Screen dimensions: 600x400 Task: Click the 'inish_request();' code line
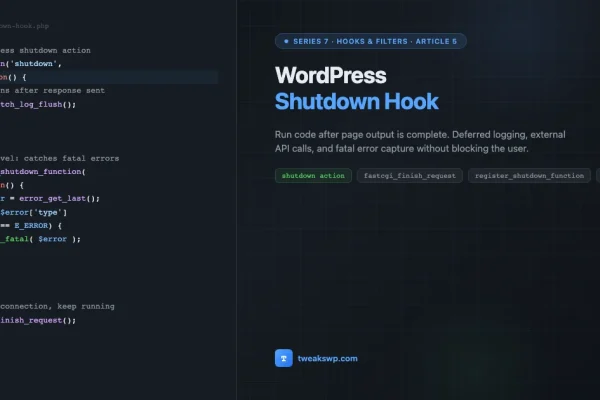tap(38, 320)
